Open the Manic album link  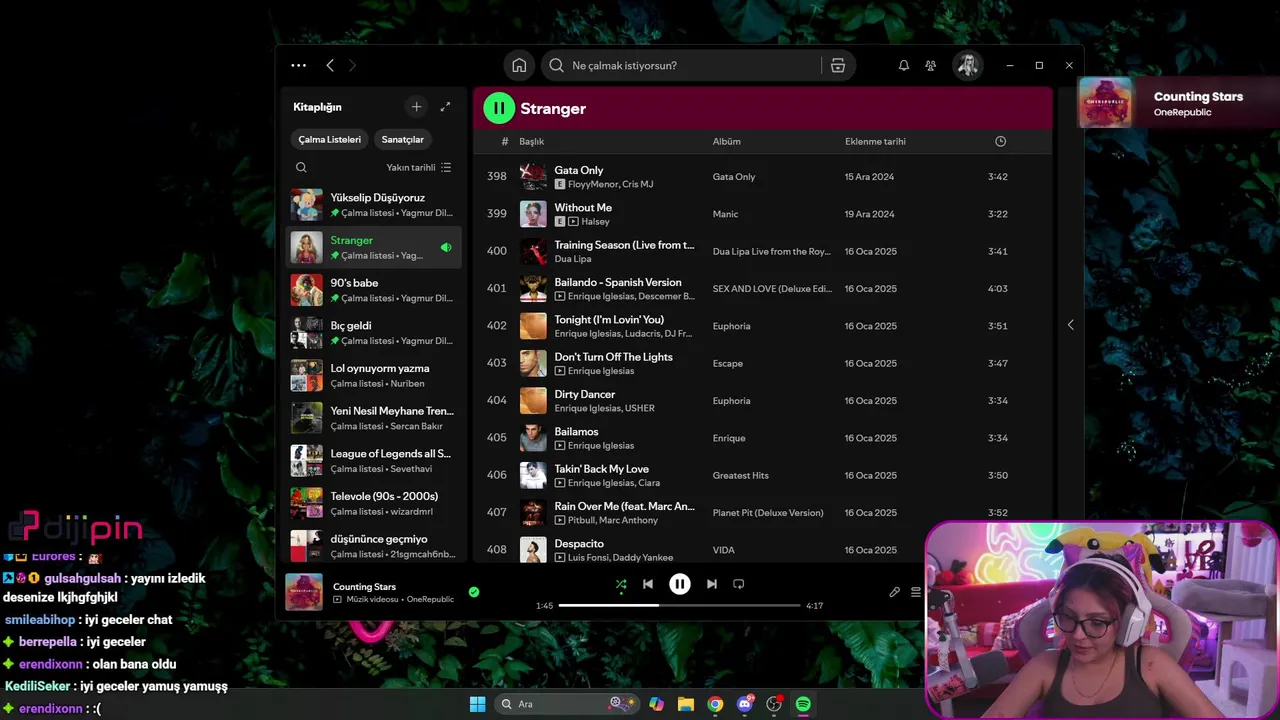click(725, 214)
